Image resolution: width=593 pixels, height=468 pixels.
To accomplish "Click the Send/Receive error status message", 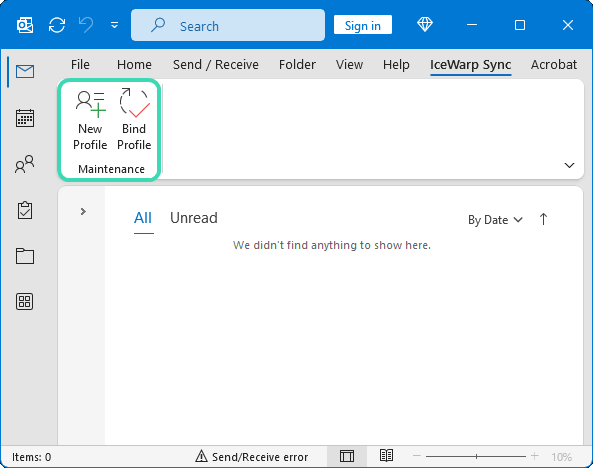I will coord(260,457).
